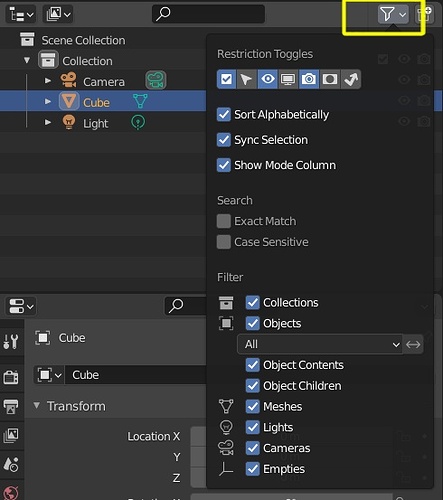Toggle Disable in Renders camera restriction
The height and width of the screenshot is (500, 443).
pyautogui.click(x=309, y=79)
